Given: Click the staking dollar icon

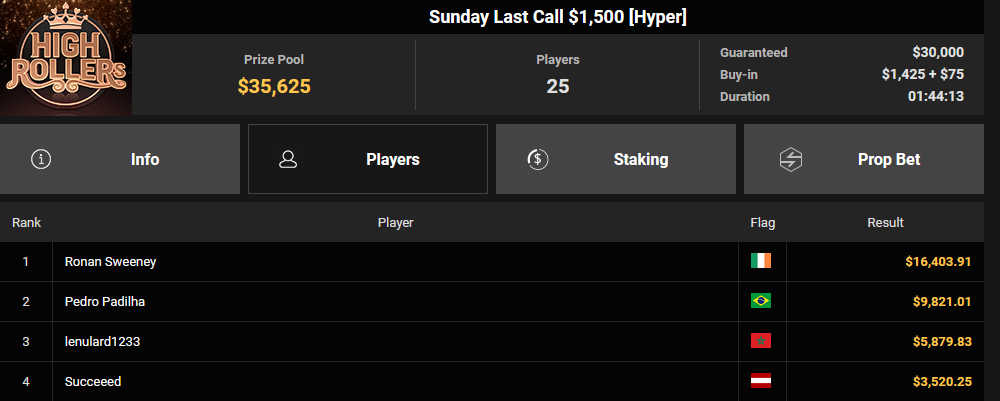Looking at the screenshot, I should tap(537, 159).
